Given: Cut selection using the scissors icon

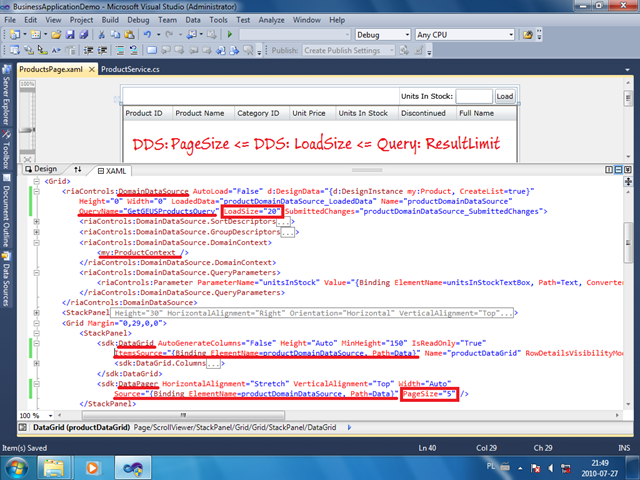Looking at the screenshot, I should point(102,35).
